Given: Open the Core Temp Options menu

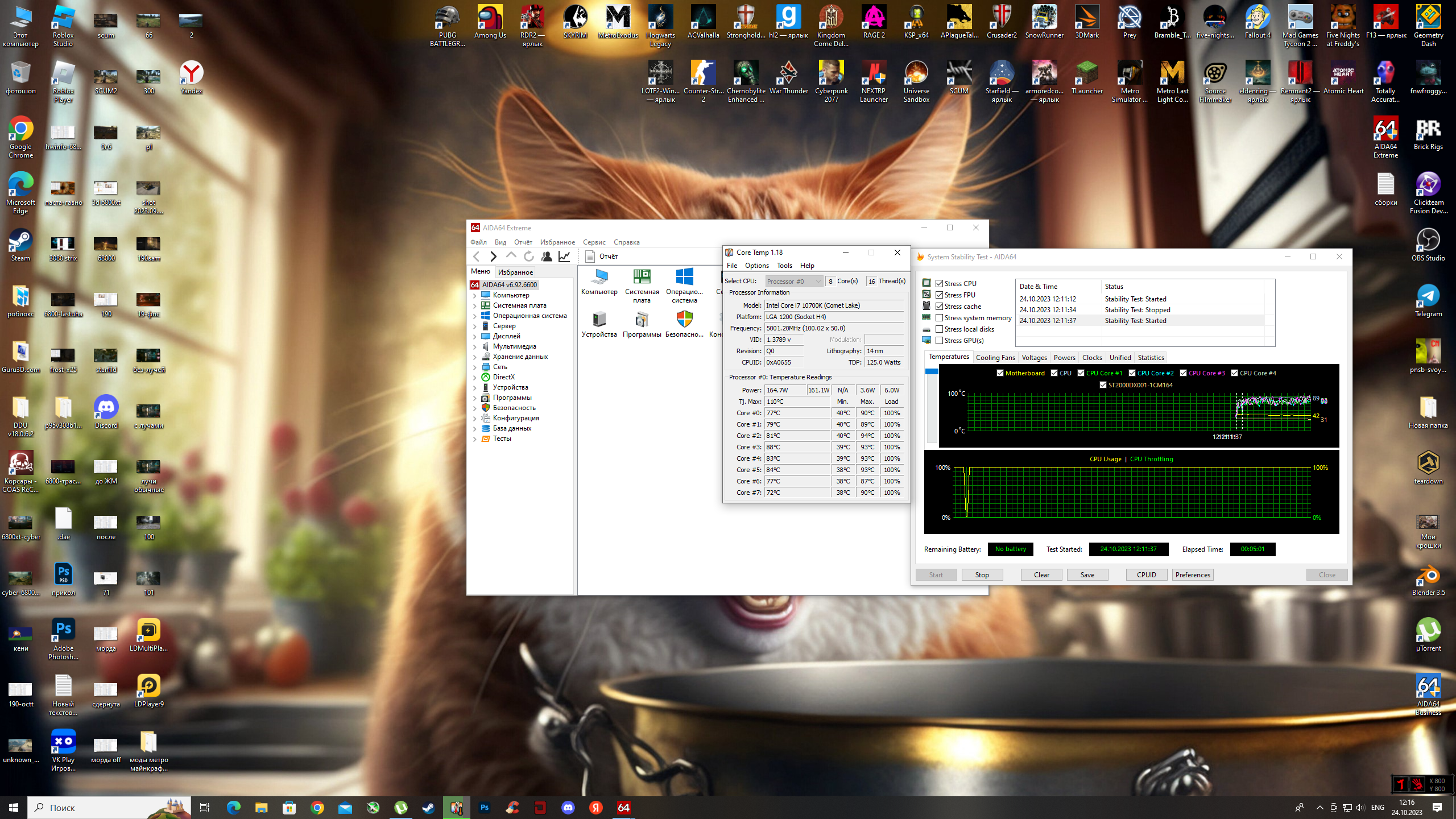Looking at the screenshot, I should tap(756, 266).
